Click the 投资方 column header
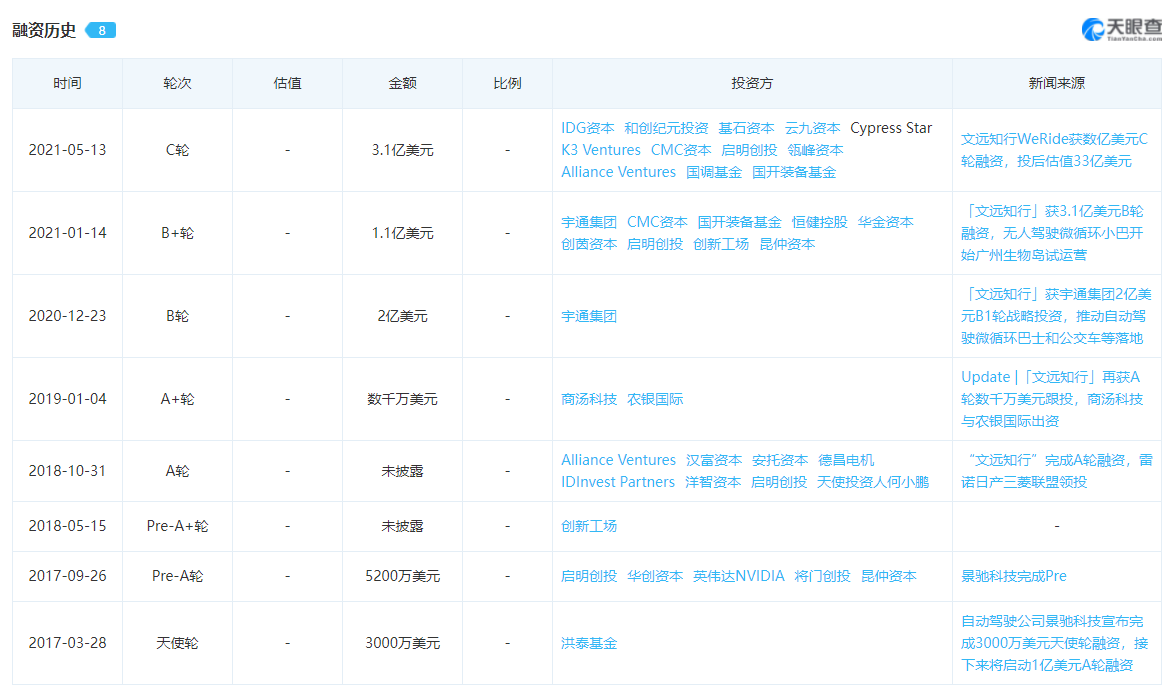Image resolution: width=1172 pixels, height=689 pixels. pyautogui.click(x=752, y=84)
